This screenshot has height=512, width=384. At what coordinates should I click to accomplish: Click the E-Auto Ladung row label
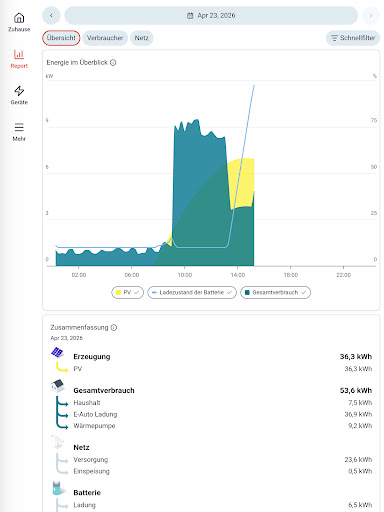95,414
